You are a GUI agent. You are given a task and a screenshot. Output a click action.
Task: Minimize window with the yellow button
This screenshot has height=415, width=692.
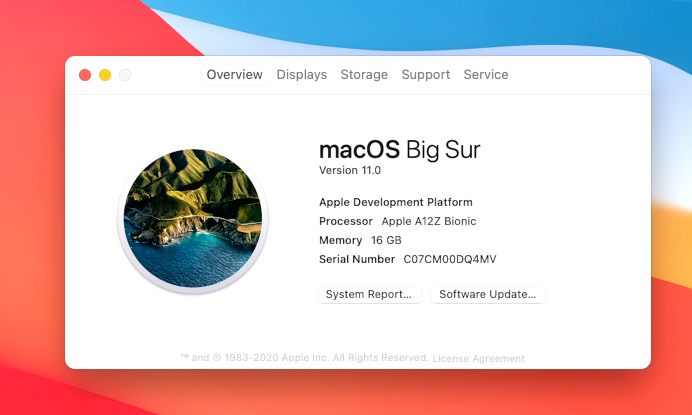(105, 75)
